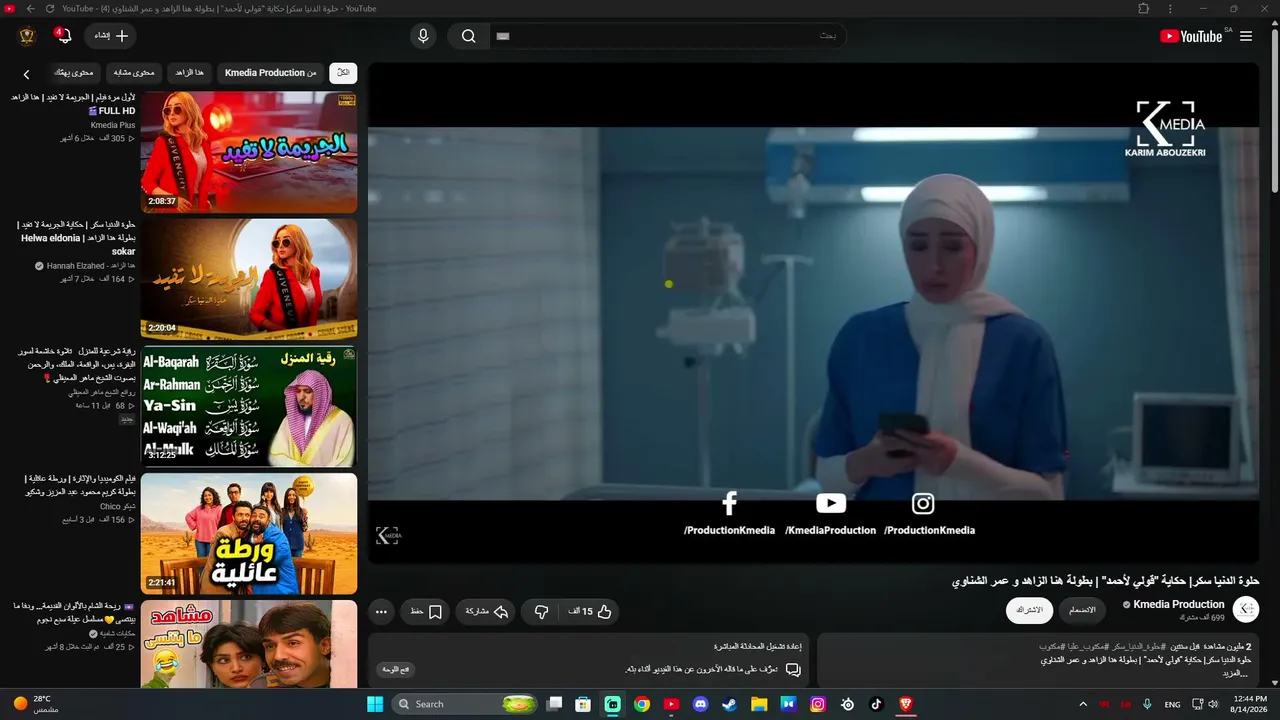Go back with the browser back arrow
Viewport: 1280px width, 720px height.
pos(30,9)
